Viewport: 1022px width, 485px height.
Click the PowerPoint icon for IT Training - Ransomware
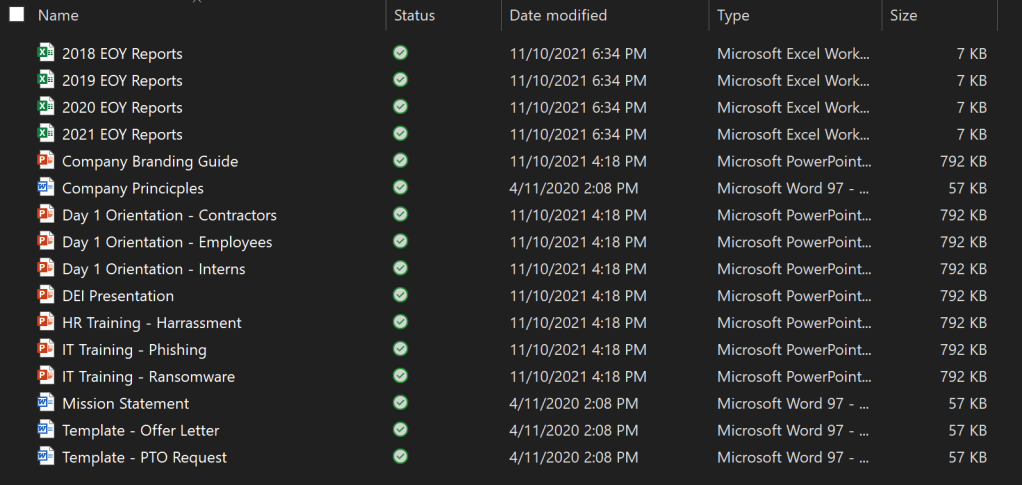45,377
